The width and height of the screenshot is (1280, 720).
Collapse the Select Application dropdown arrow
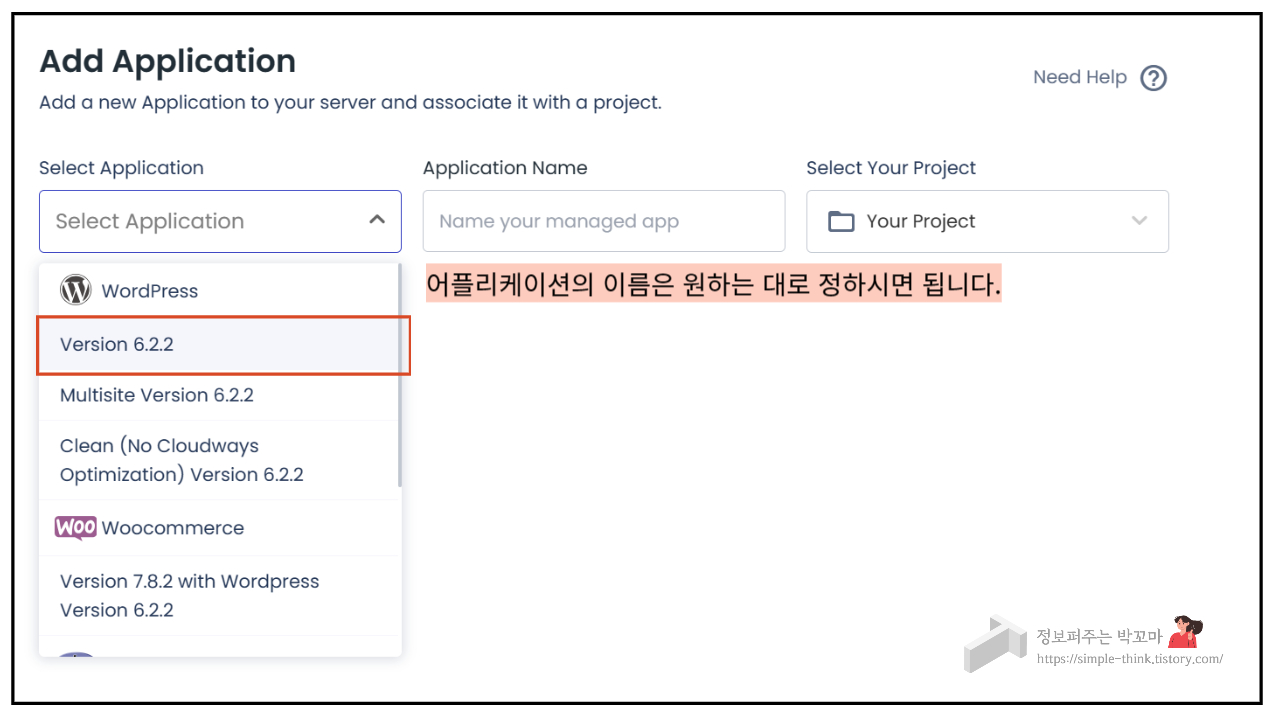(x=377, y=219)
